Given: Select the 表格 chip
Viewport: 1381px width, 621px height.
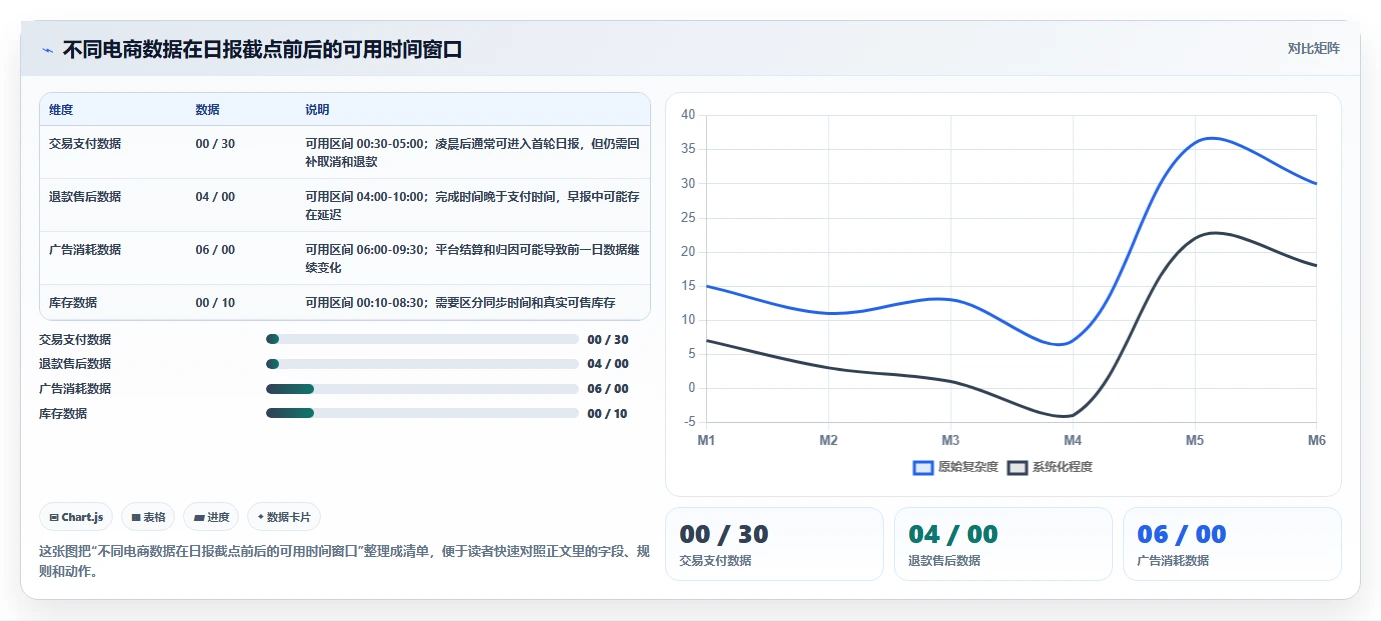Looking at the screenshot, I should (148, 517).
